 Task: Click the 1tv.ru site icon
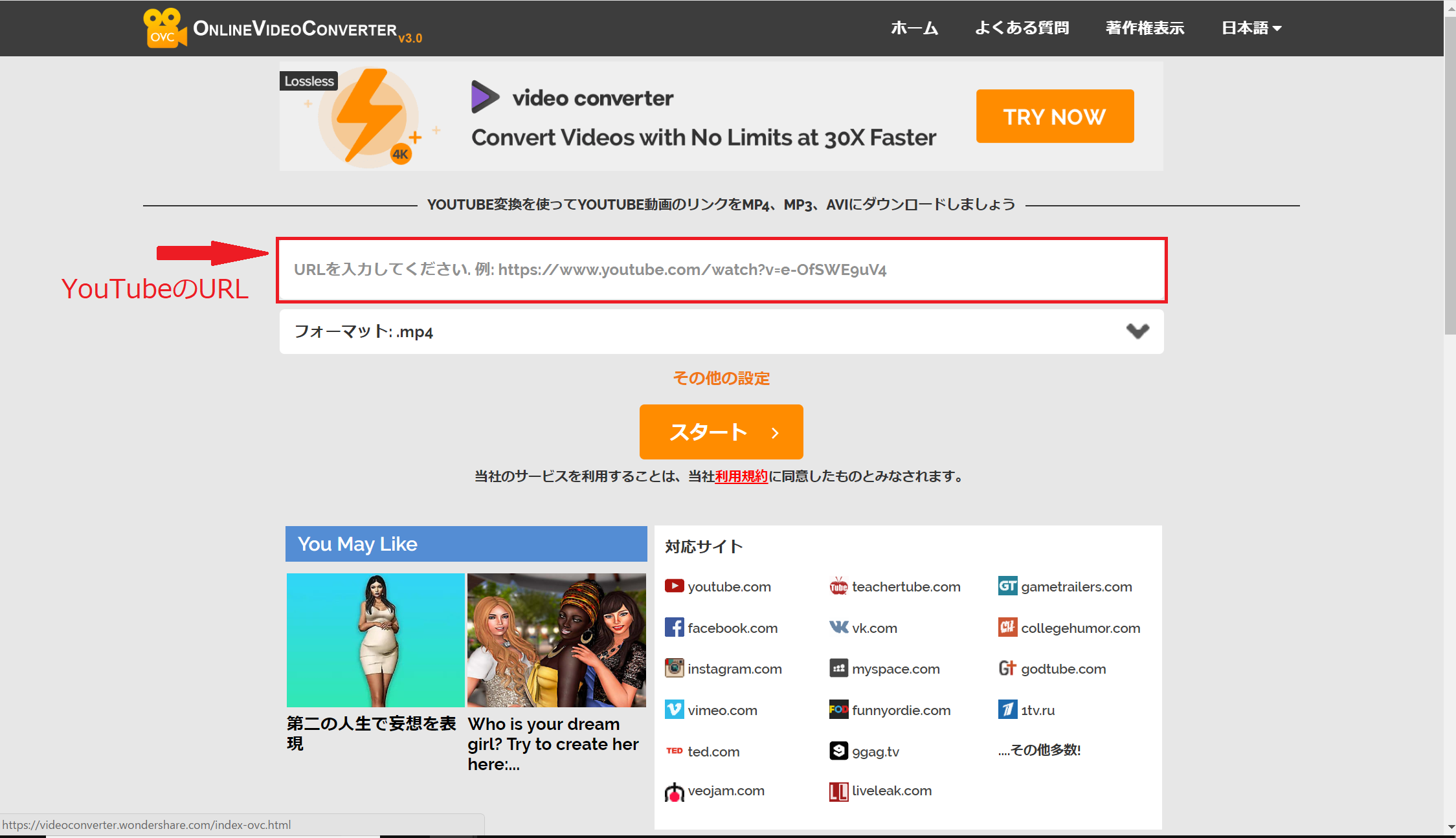pyautogui.click(x=1007, y=709)
